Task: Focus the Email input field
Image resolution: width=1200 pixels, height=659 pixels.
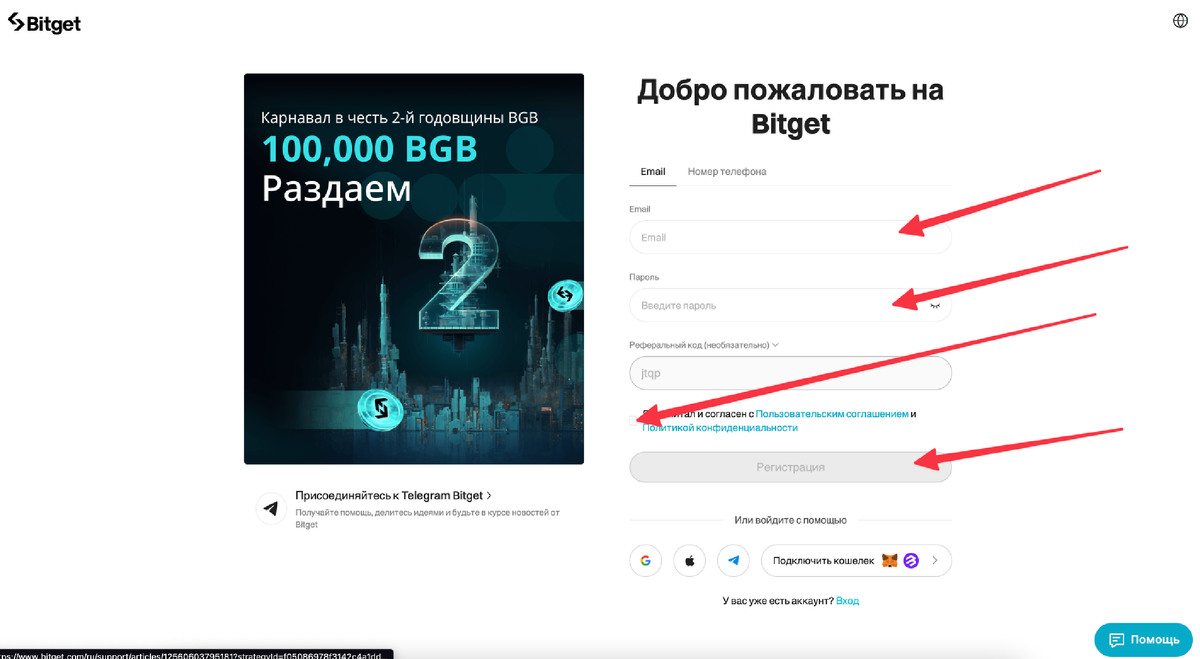Action: coord(790,237)
